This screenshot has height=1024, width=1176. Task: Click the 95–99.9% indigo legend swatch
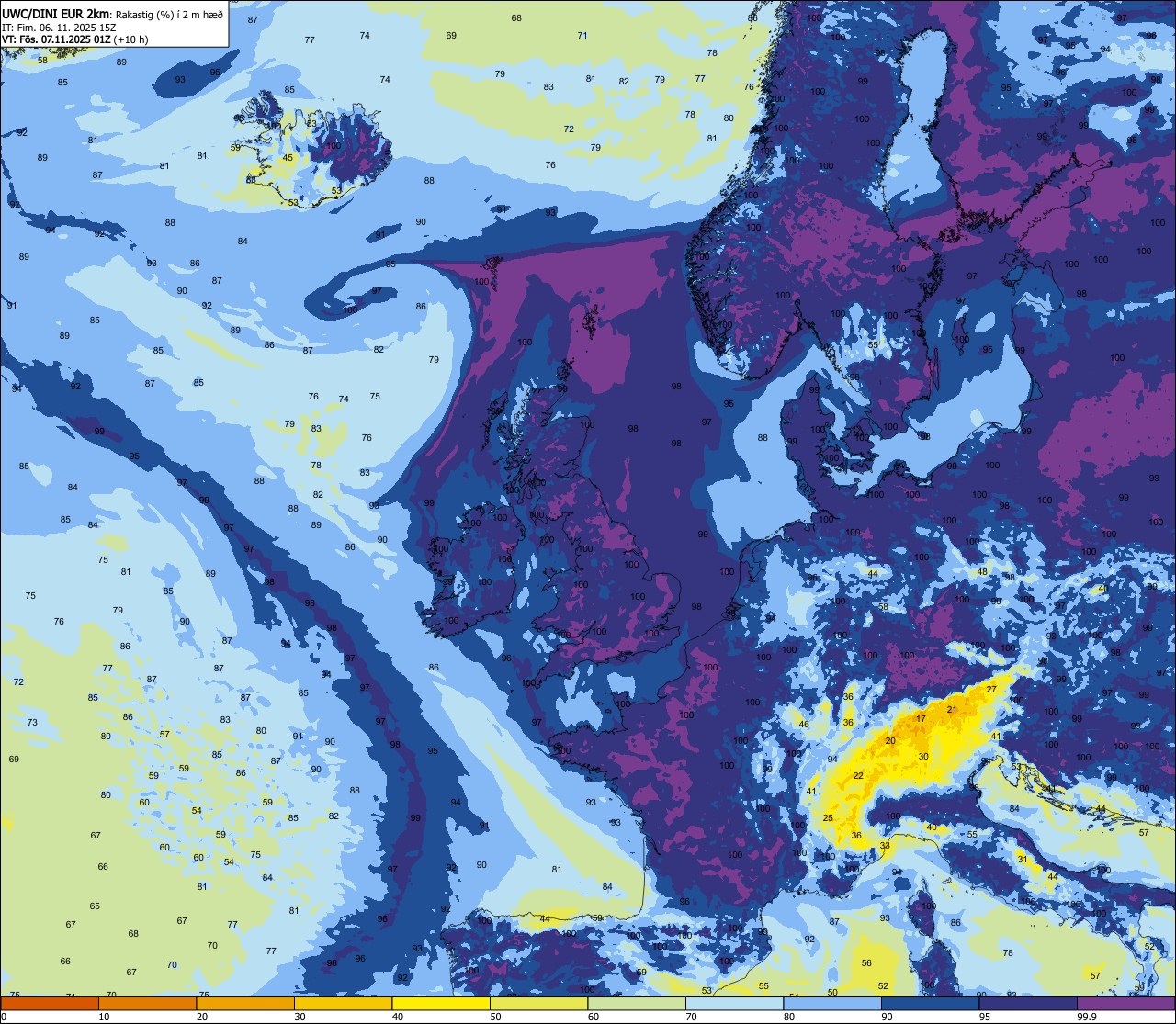[x=1028, y=1004]
